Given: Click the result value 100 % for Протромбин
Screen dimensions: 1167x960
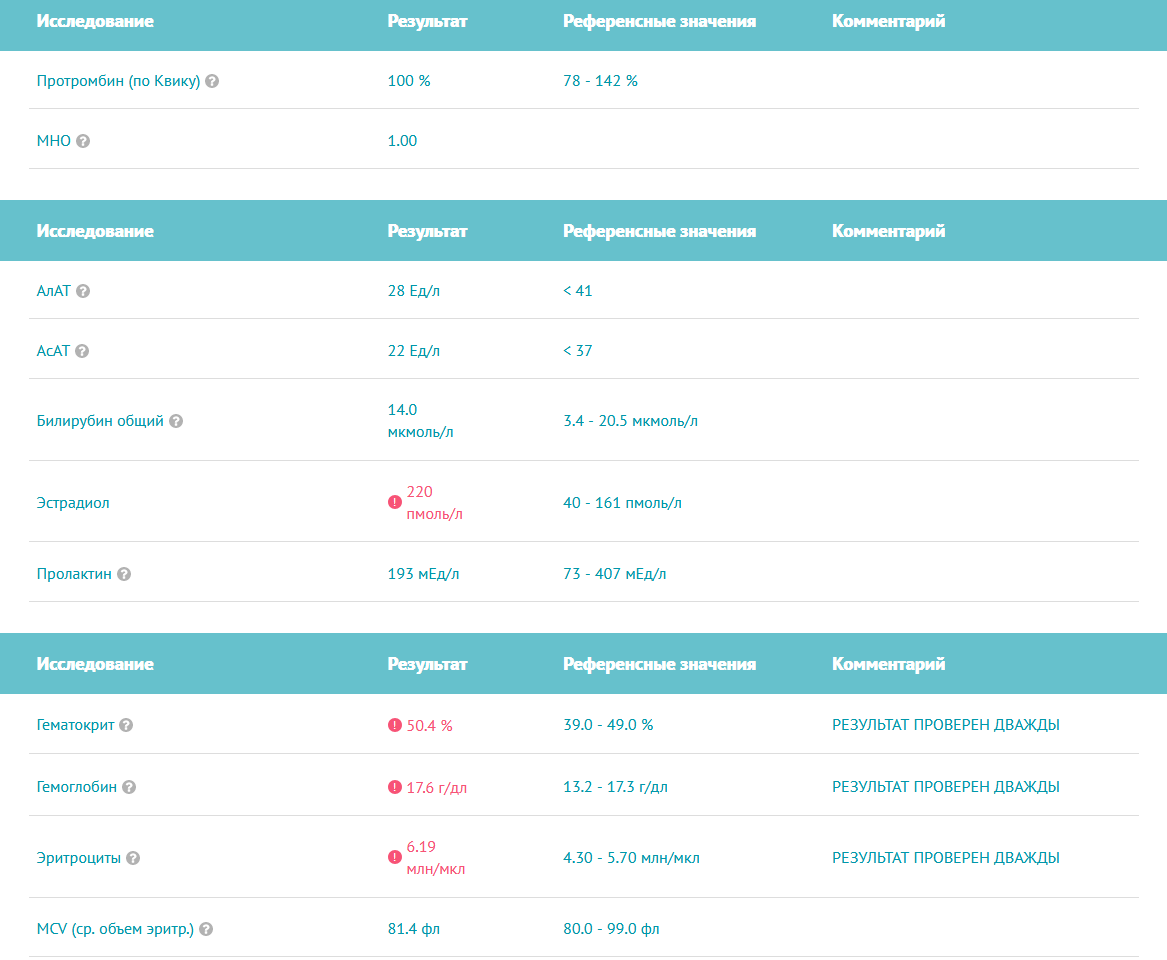Looking at the screenshot, I should (407, 81).
